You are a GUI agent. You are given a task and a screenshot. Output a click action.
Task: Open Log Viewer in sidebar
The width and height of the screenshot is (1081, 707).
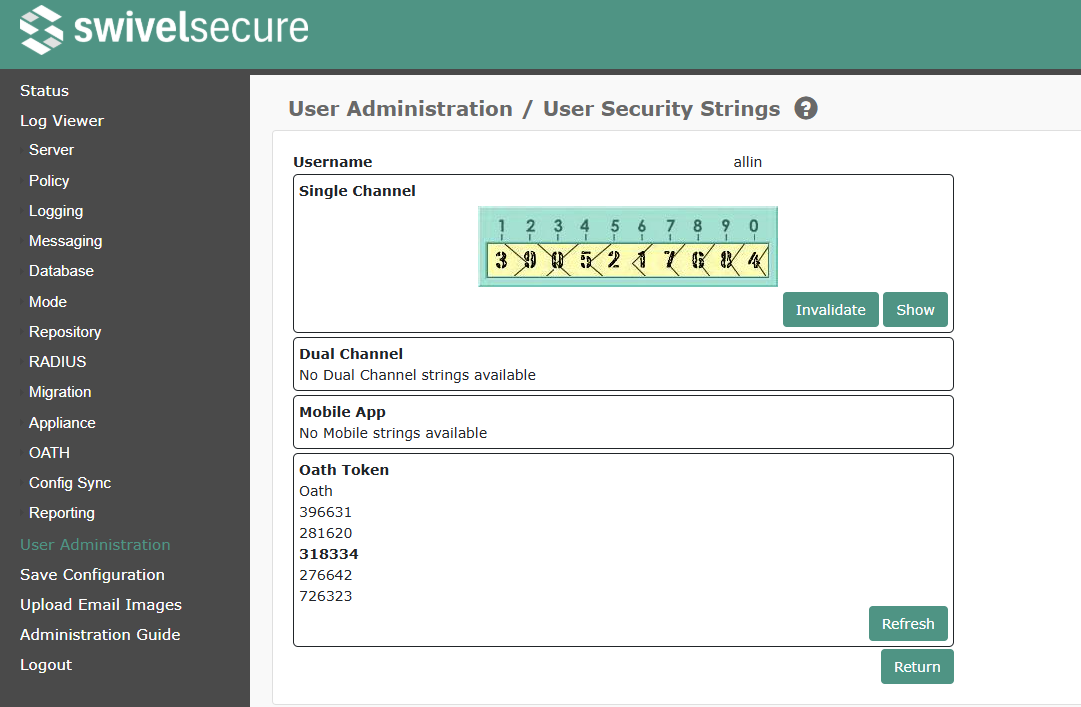pos(62,121)
